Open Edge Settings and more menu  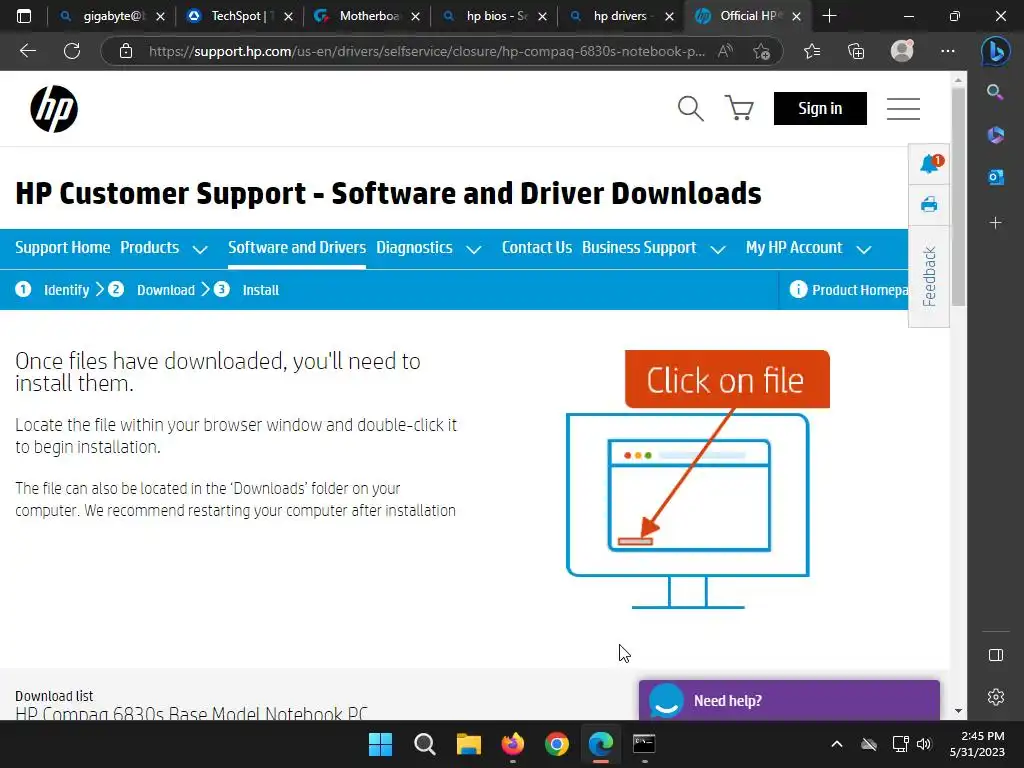coord(948,51)
